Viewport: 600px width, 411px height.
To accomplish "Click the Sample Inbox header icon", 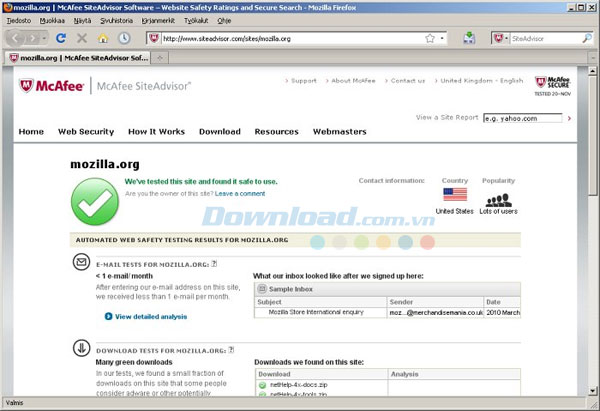I will click(262, 289).
